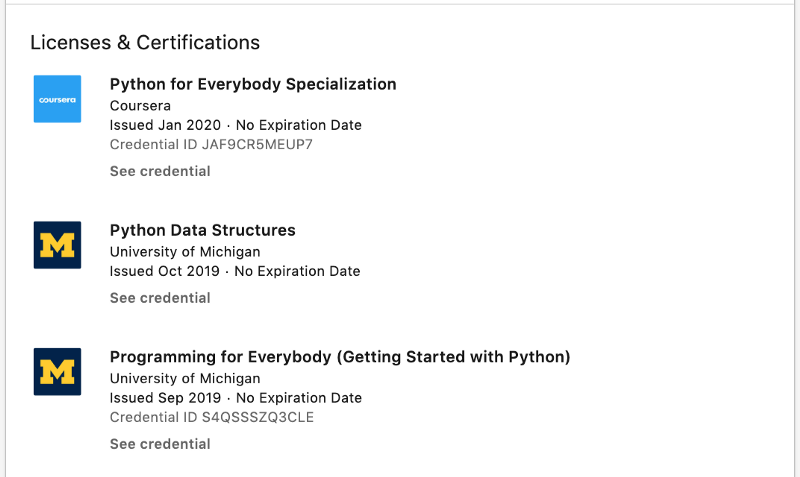Click University of Michigan under Python Data Structures
Viewport: 800px width, 477px height.
185,252
